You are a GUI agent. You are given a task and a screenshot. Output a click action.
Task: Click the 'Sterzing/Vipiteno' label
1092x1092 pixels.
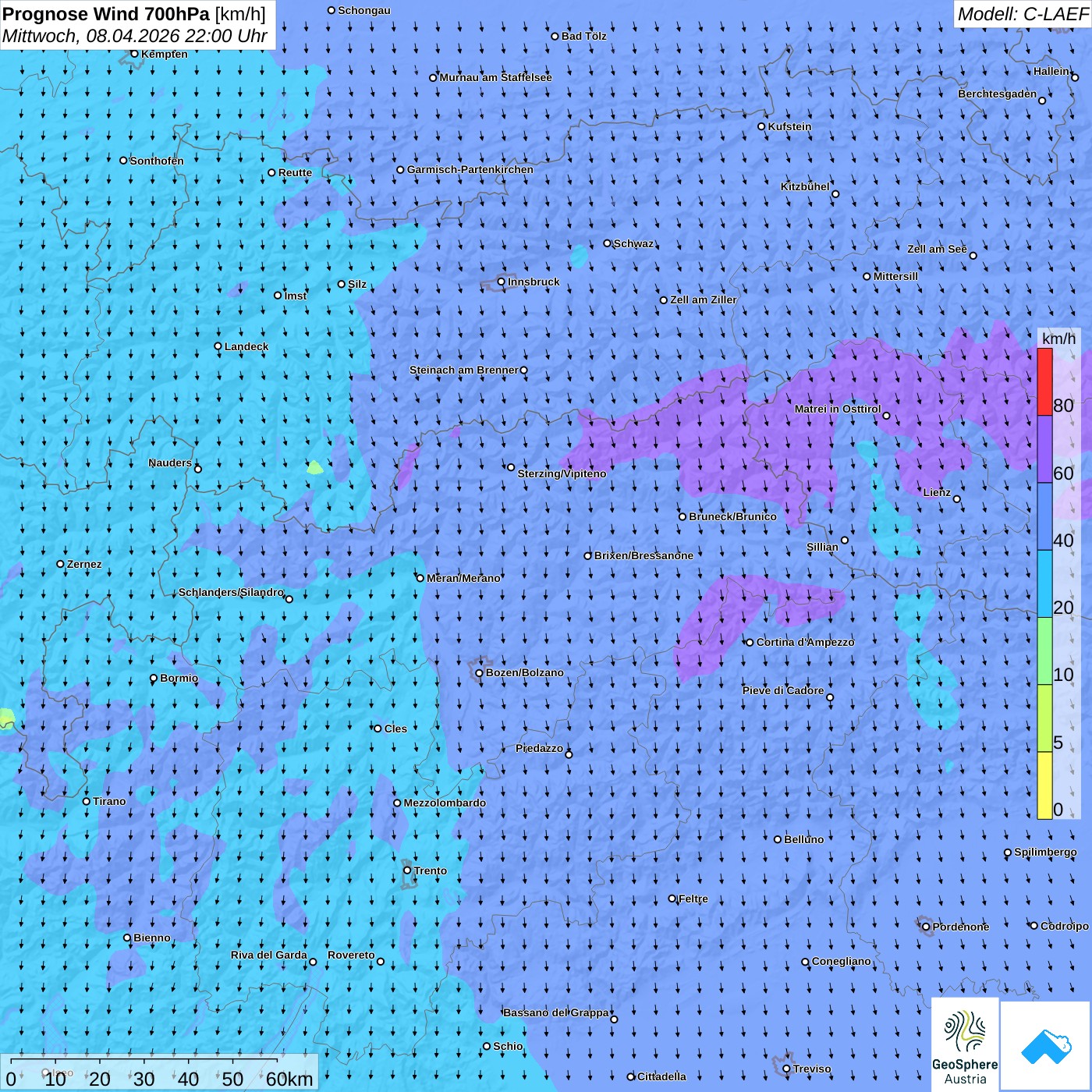coord(562,473)
